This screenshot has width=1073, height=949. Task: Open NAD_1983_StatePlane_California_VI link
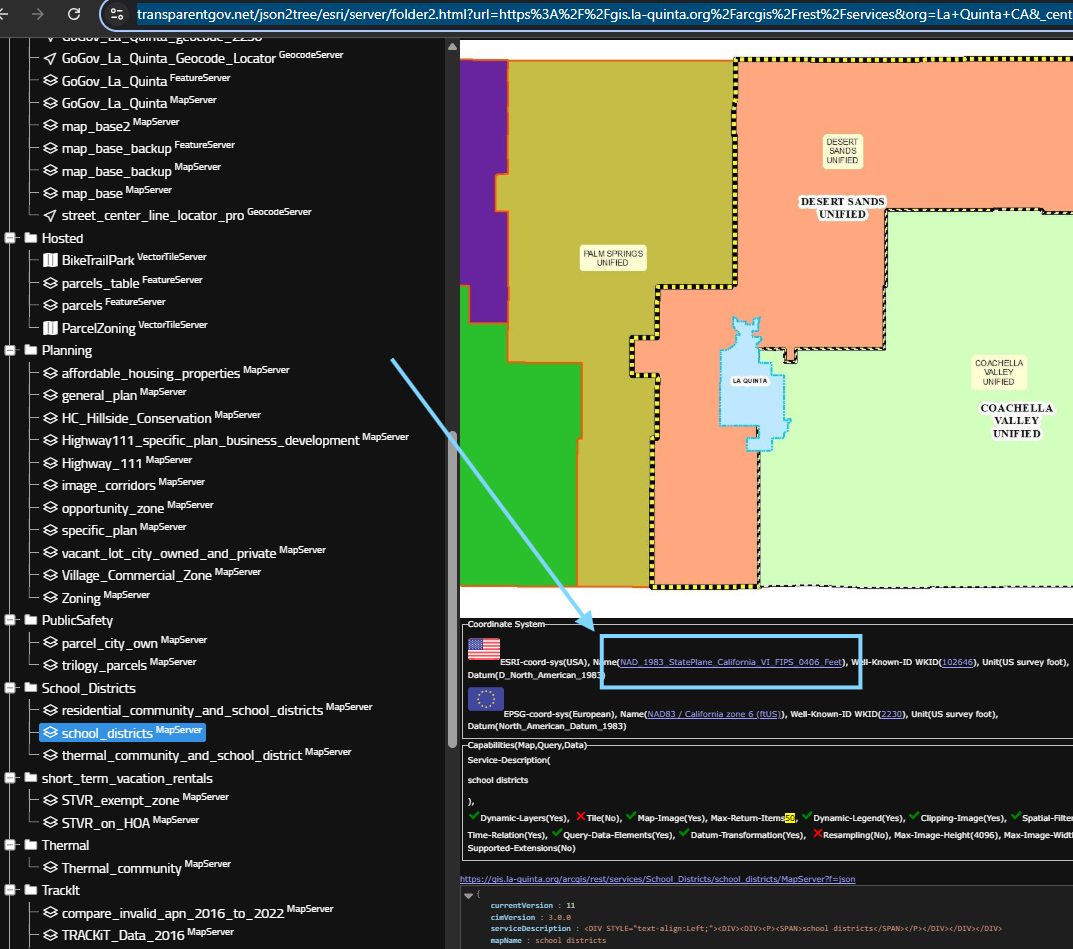click(731, 662)
